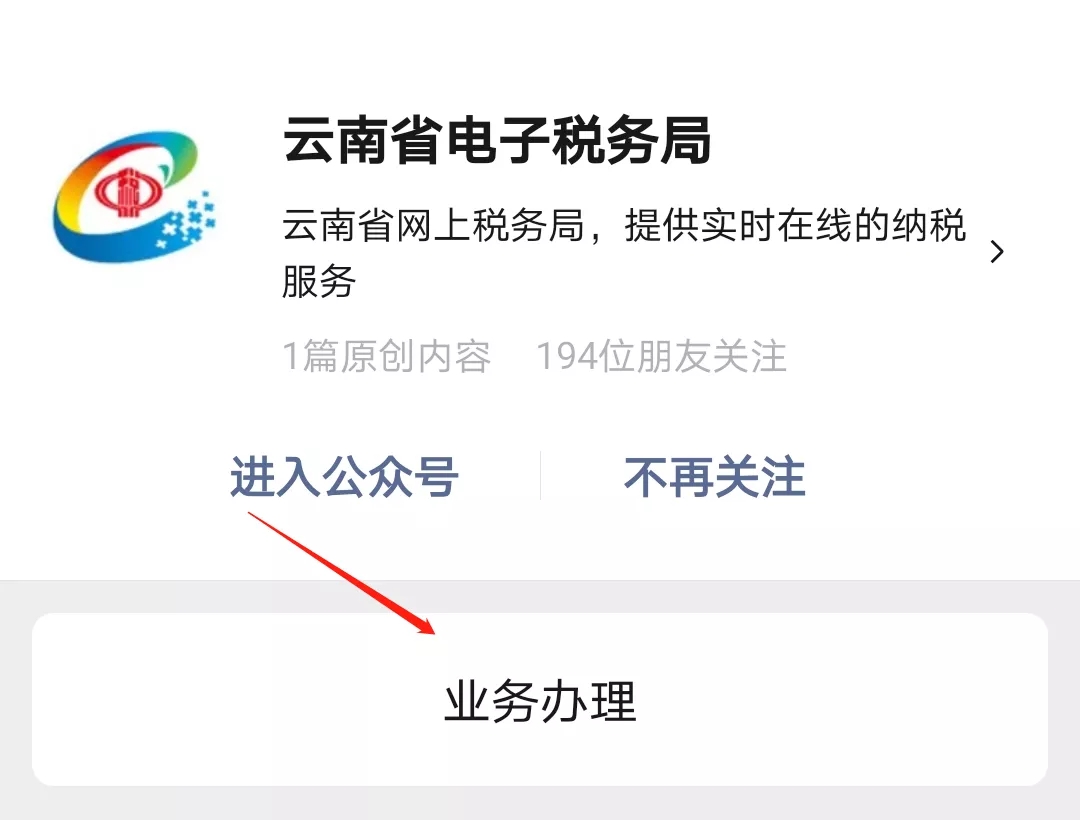This screenshot has width=1080, height=820.
Task: View 1篇原创内容 original articles
Action: pyautogui.click(x=386, y=356)
